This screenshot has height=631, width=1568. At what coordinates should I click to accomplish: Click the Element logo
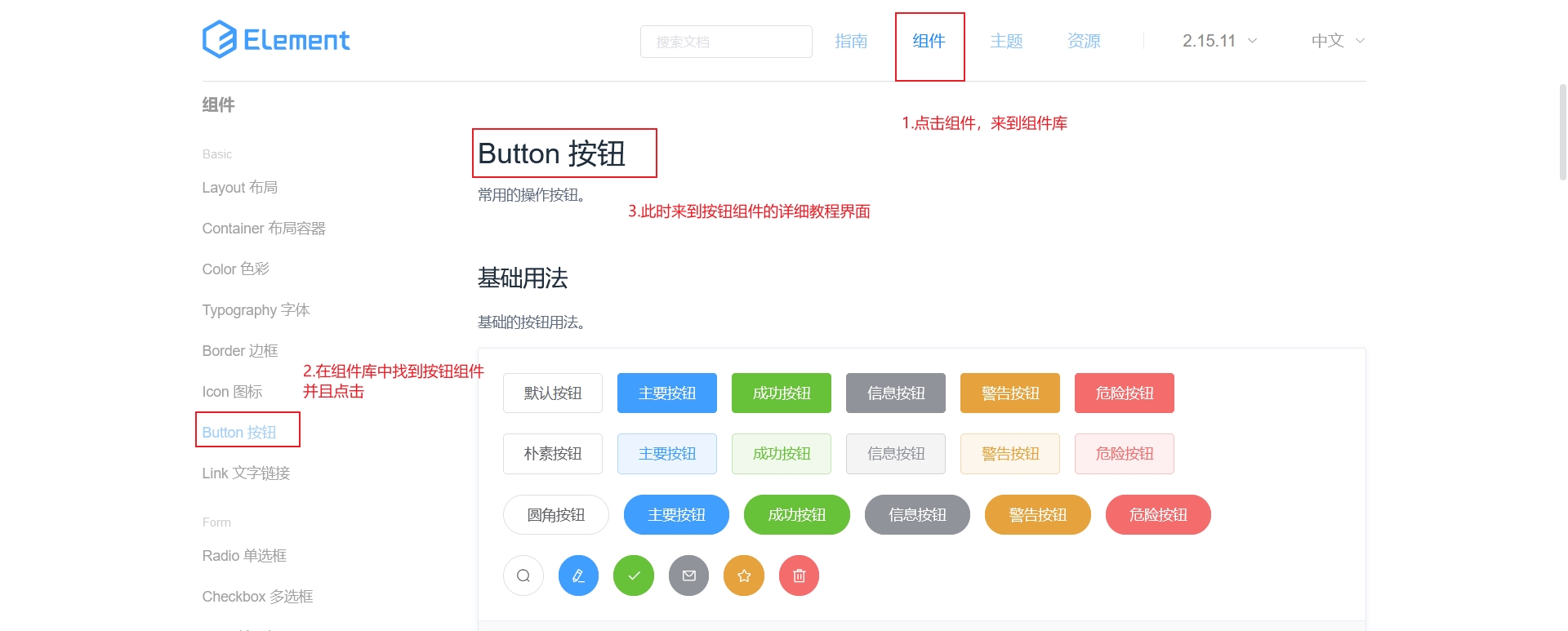pyautogui.click(x=276, y=39)
